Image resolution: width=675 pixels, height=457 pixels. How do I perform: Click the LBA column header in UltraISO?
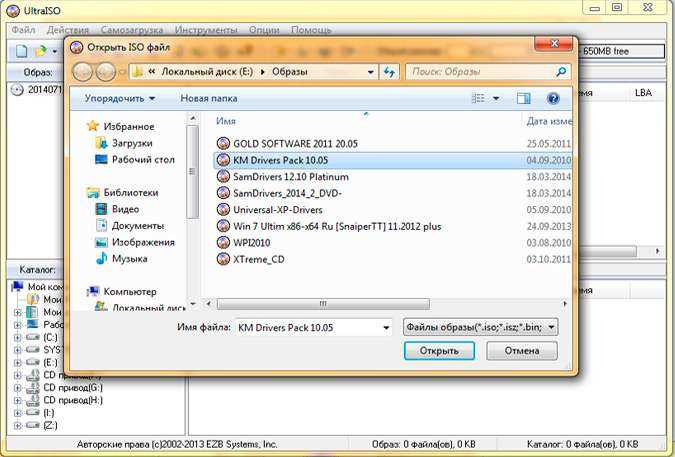coord(643,93)
